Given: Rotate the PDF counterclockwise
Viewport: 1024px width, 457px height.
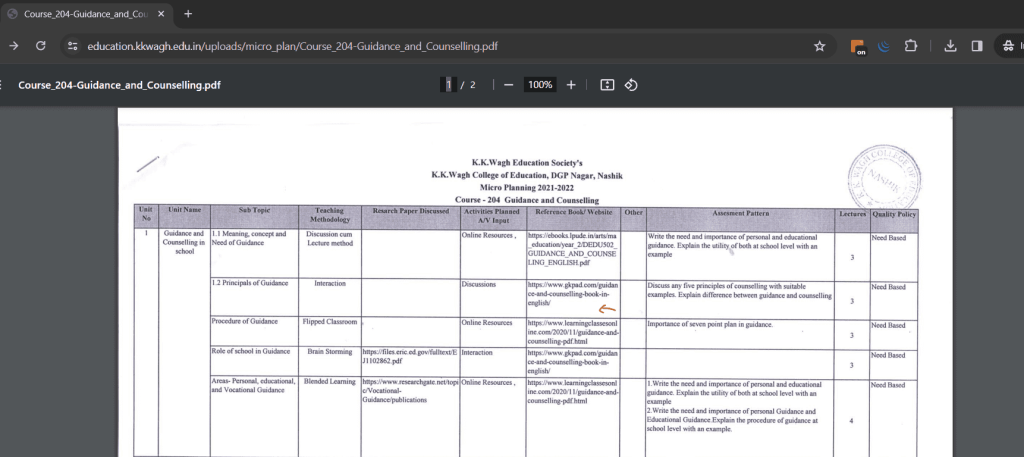Looking at the screenshot, I should 631,85.
